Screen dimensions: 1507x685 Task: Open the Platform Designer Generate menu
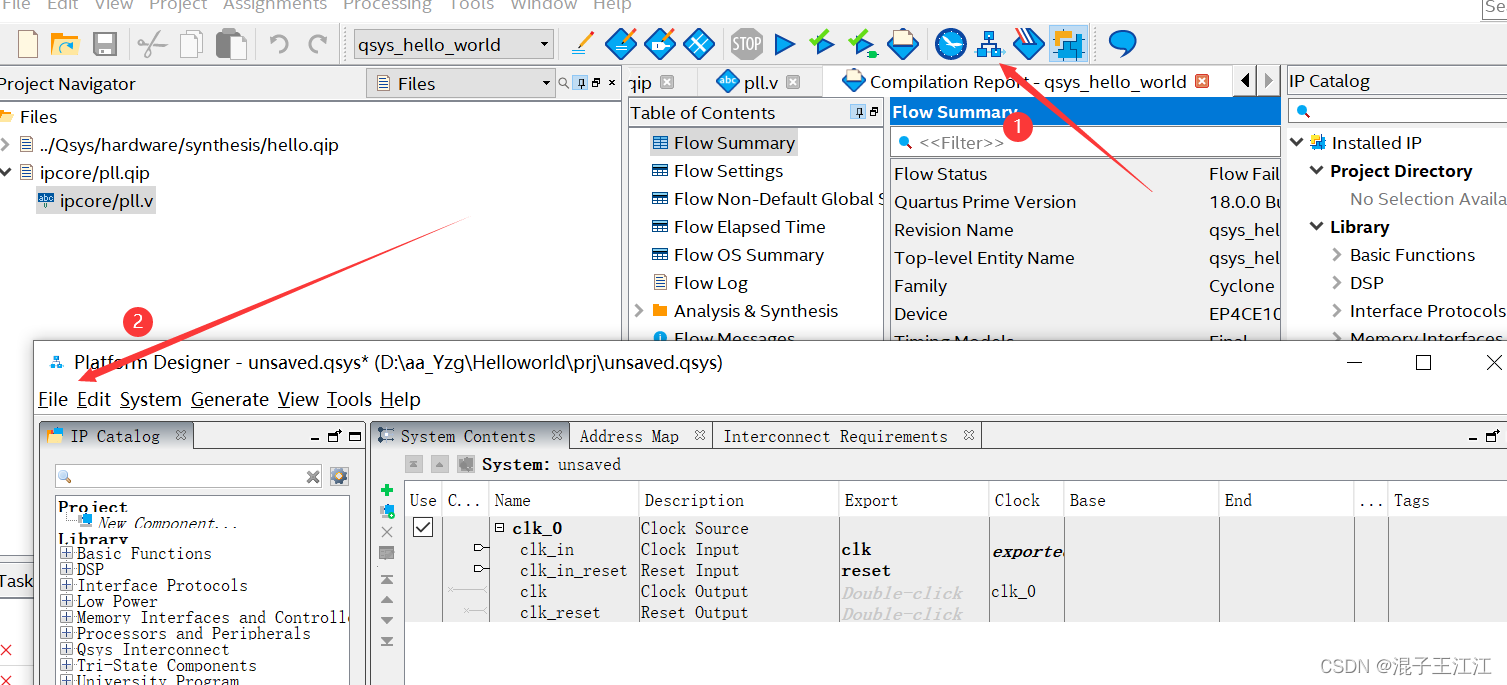click(230, 399)
